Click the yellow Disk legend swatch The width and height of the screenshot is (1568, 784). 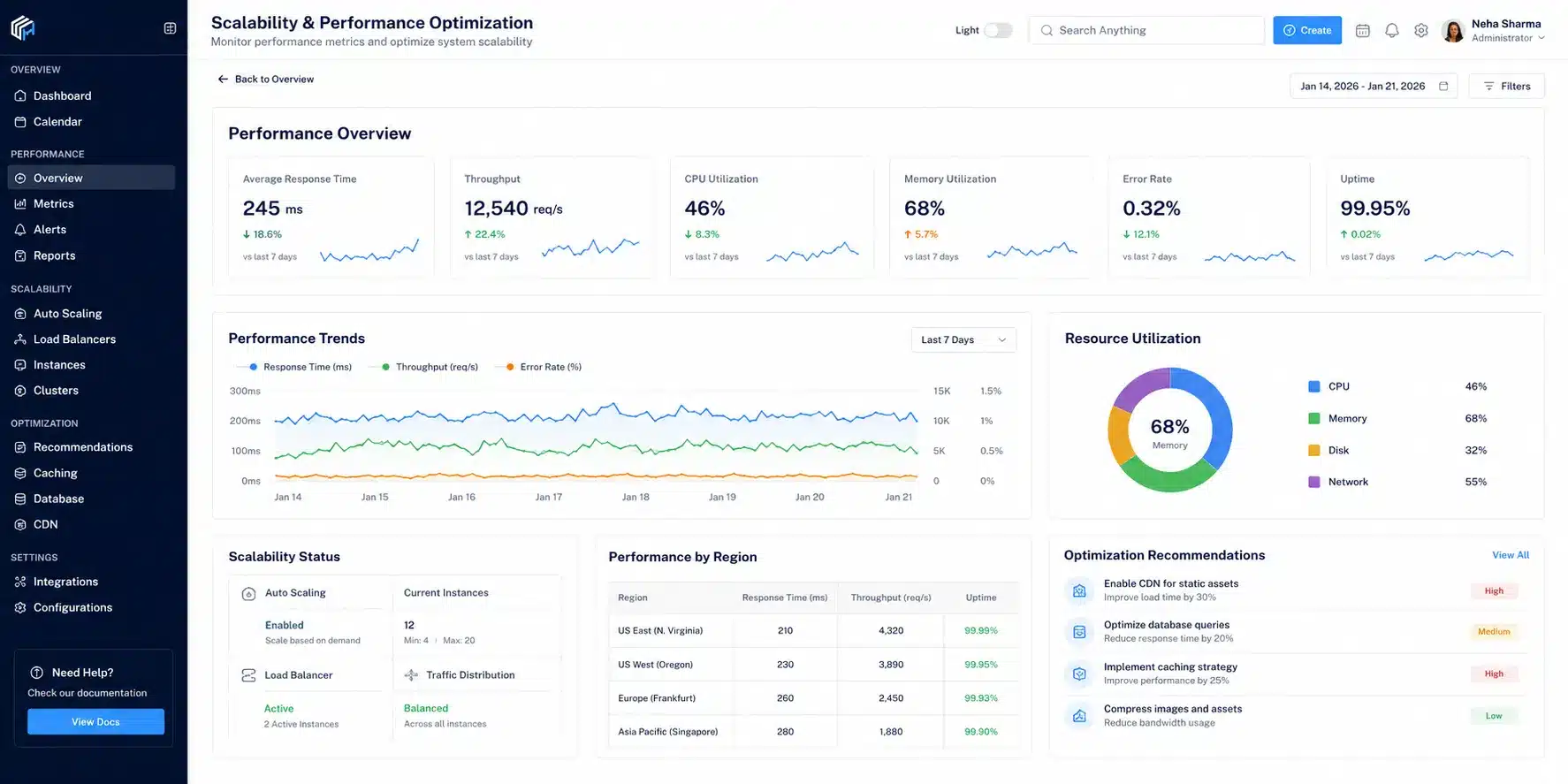click(x=1313, y=450)
